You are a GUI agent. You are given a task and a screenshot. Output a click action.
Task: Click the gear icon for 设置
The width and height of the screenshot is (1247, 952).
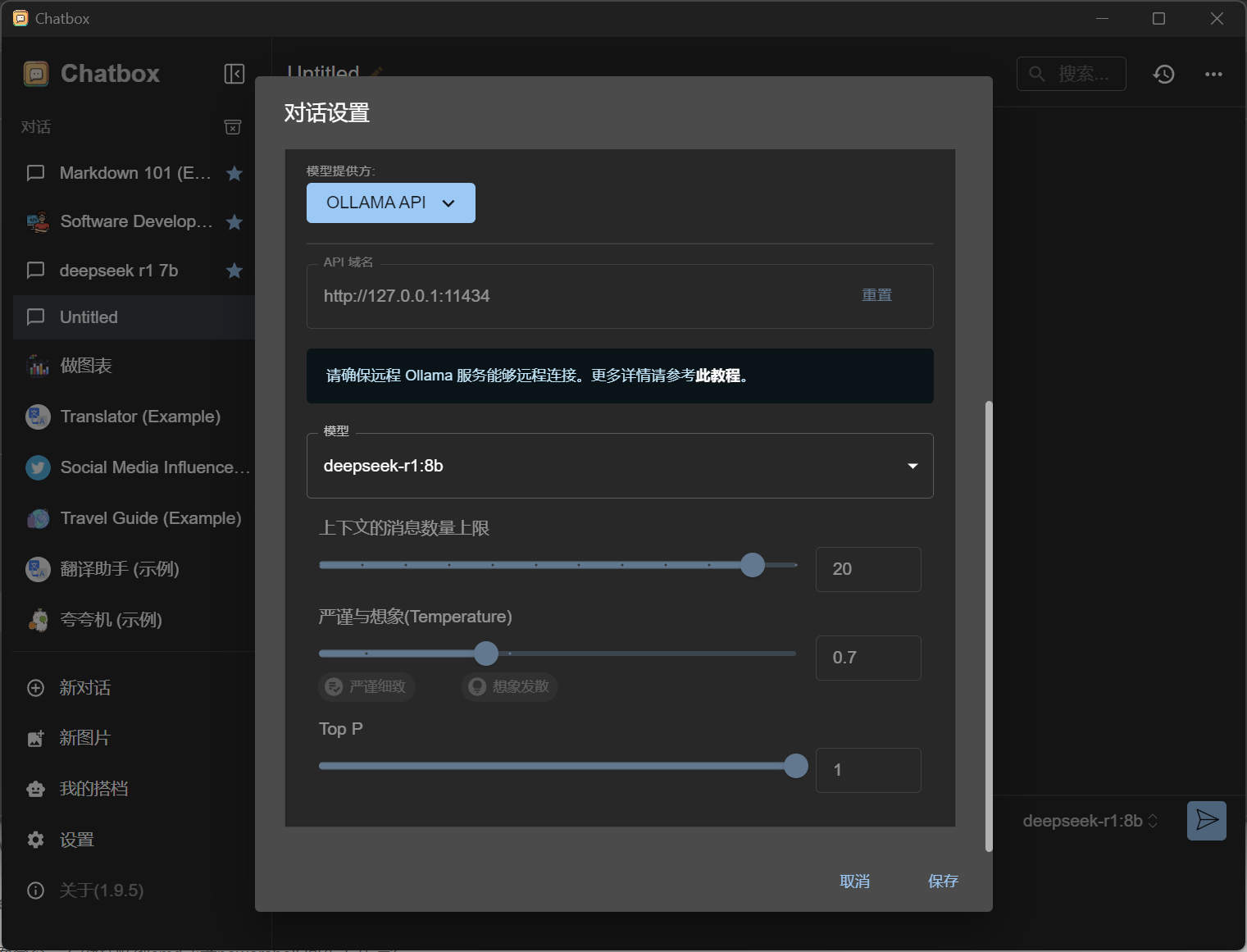36,840
